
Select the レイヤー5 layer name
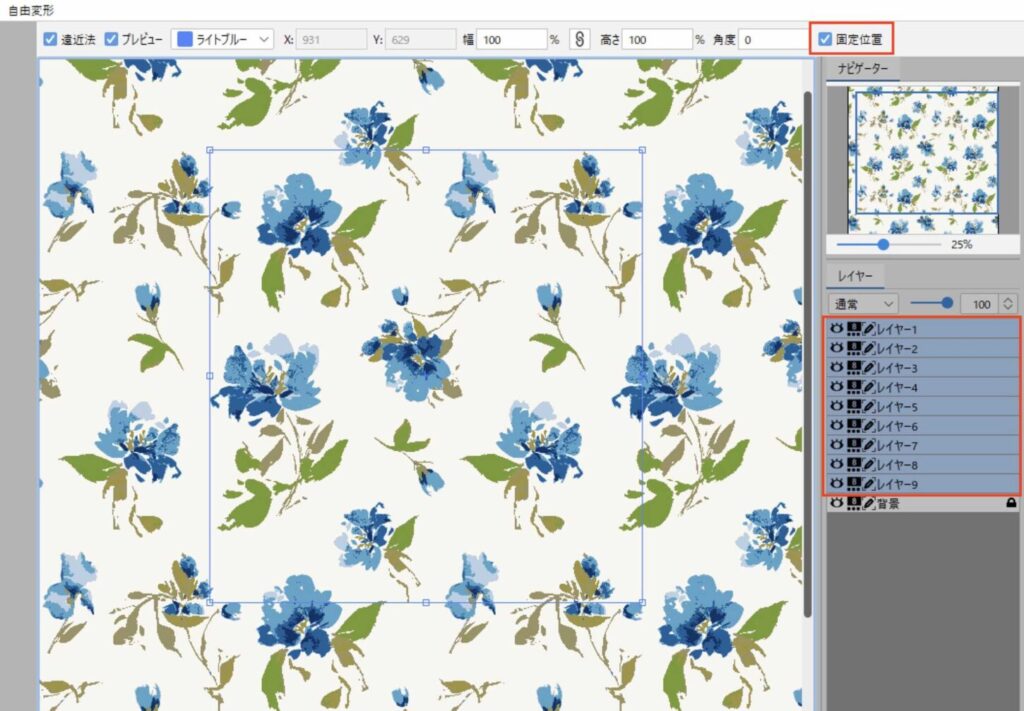pyautogui.click(x=897, y=407)
